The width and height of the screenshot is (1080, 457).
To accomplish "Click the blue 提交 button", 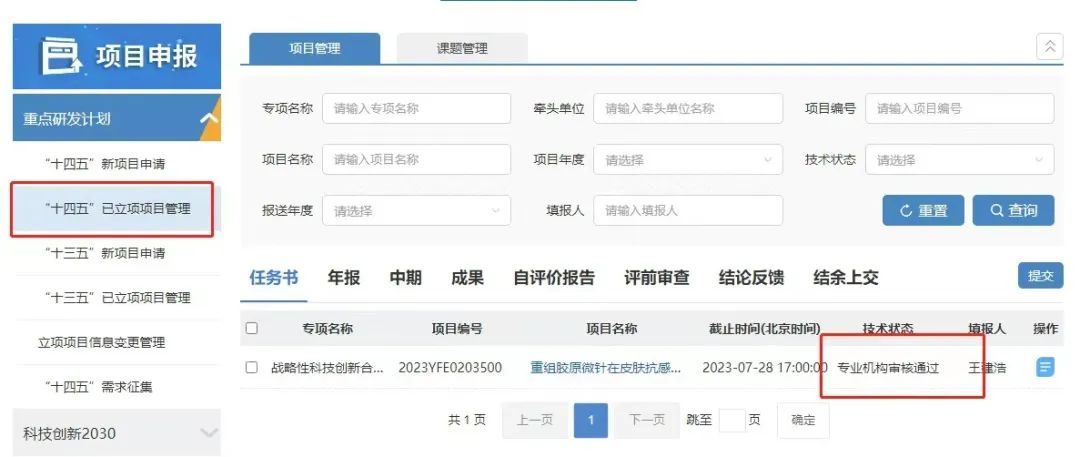I will coord(1040,276).
